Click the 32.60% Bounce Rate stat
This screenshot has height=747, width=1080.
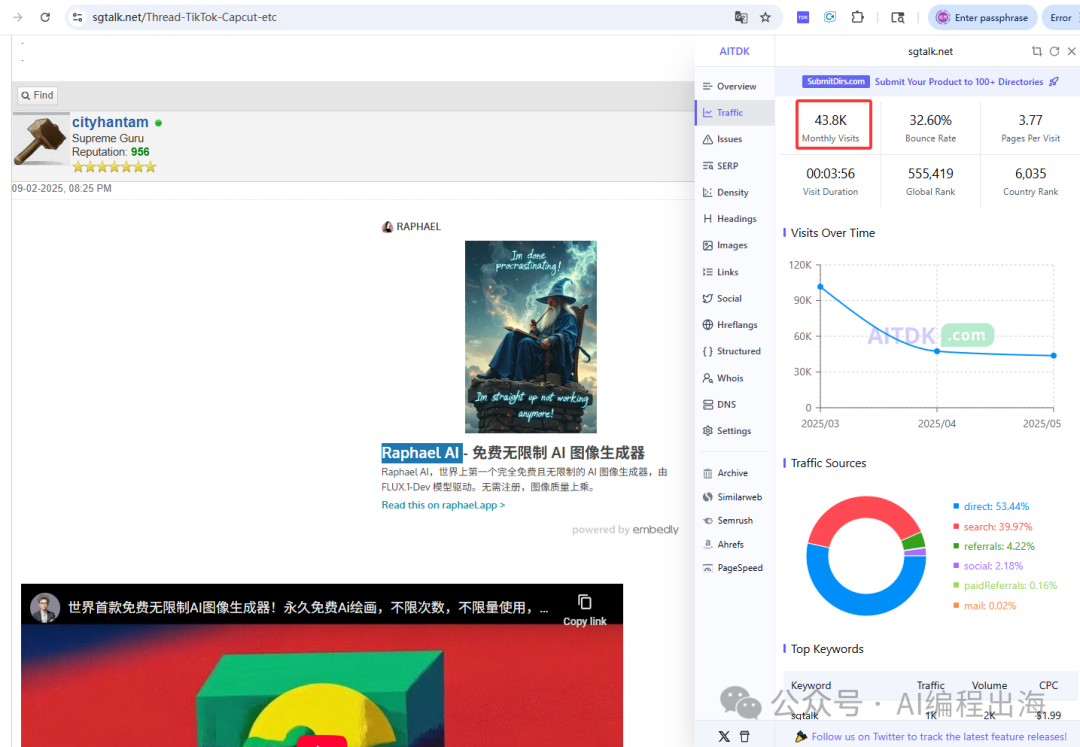931,127
